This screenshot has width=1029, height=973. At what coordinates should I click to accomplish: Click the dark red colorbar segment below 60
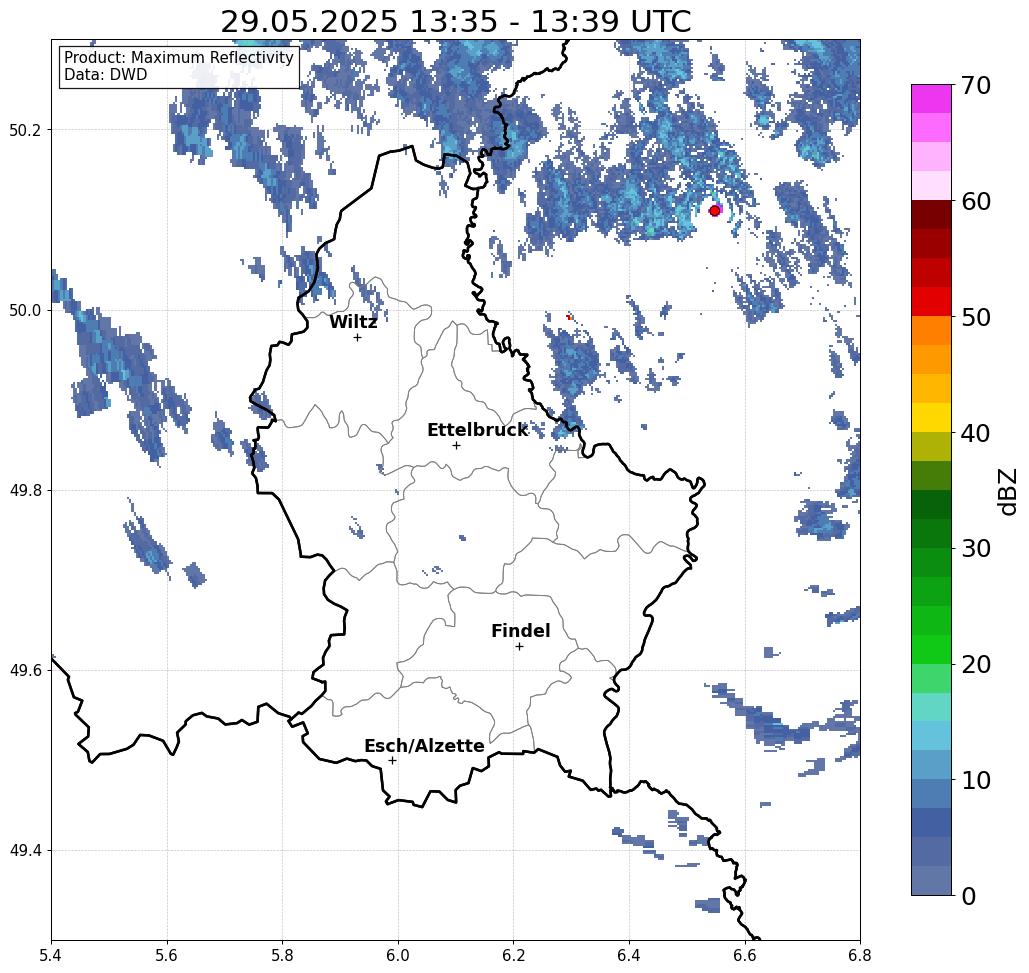pyautogui.click(x=931, y=215)
